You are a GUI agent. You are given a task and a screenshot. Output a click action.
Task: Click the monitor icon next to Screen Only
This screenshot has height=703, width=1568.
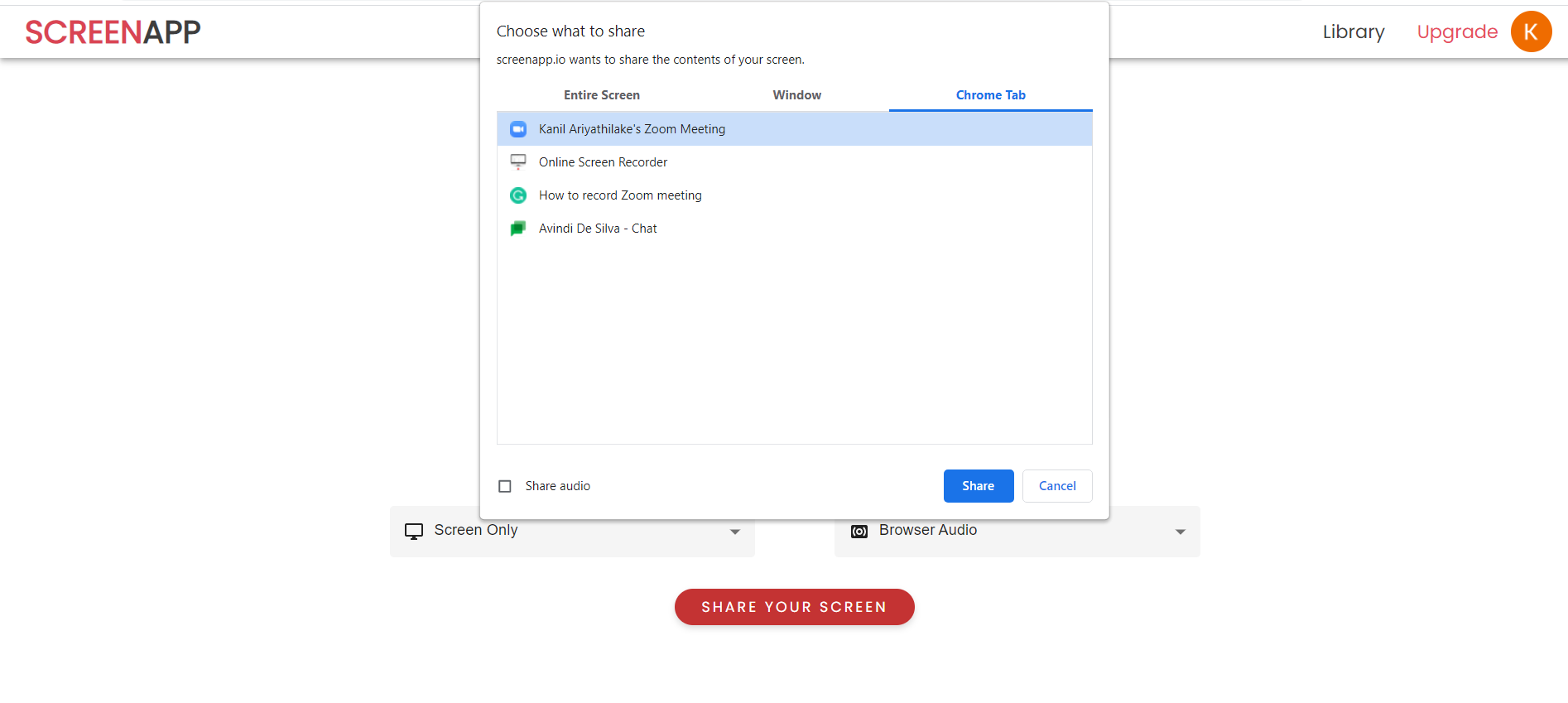(414, 532)
